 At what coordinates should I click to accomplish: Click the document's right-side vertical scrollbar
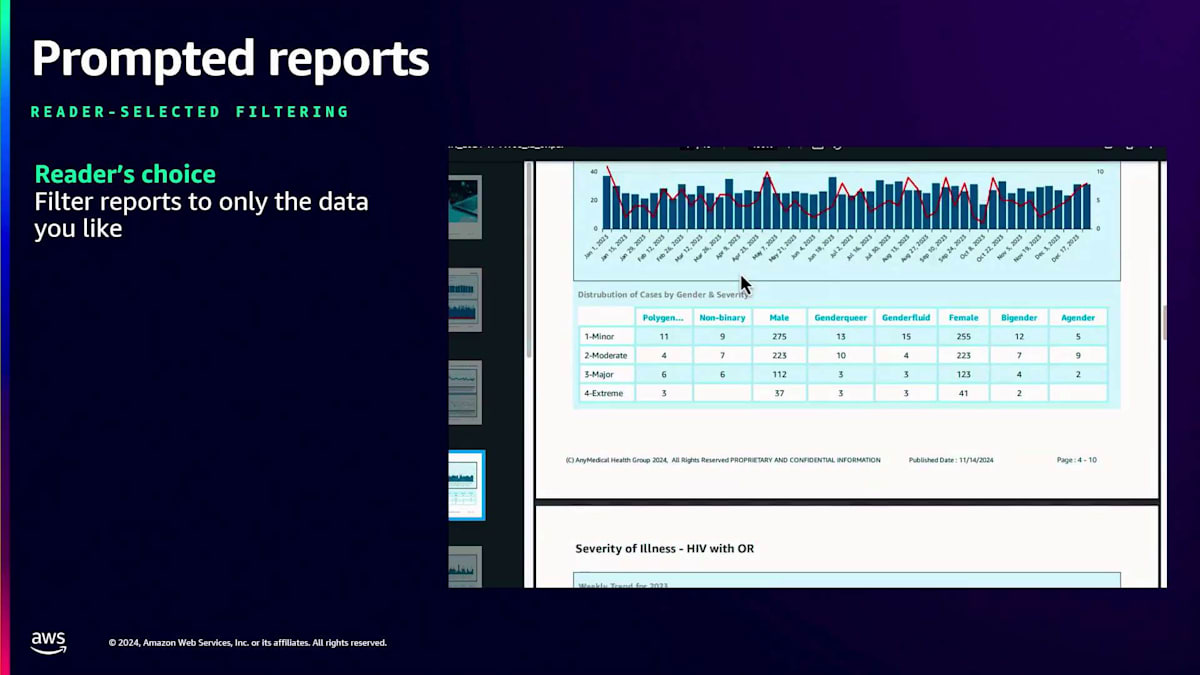[x=1163, y=323]
